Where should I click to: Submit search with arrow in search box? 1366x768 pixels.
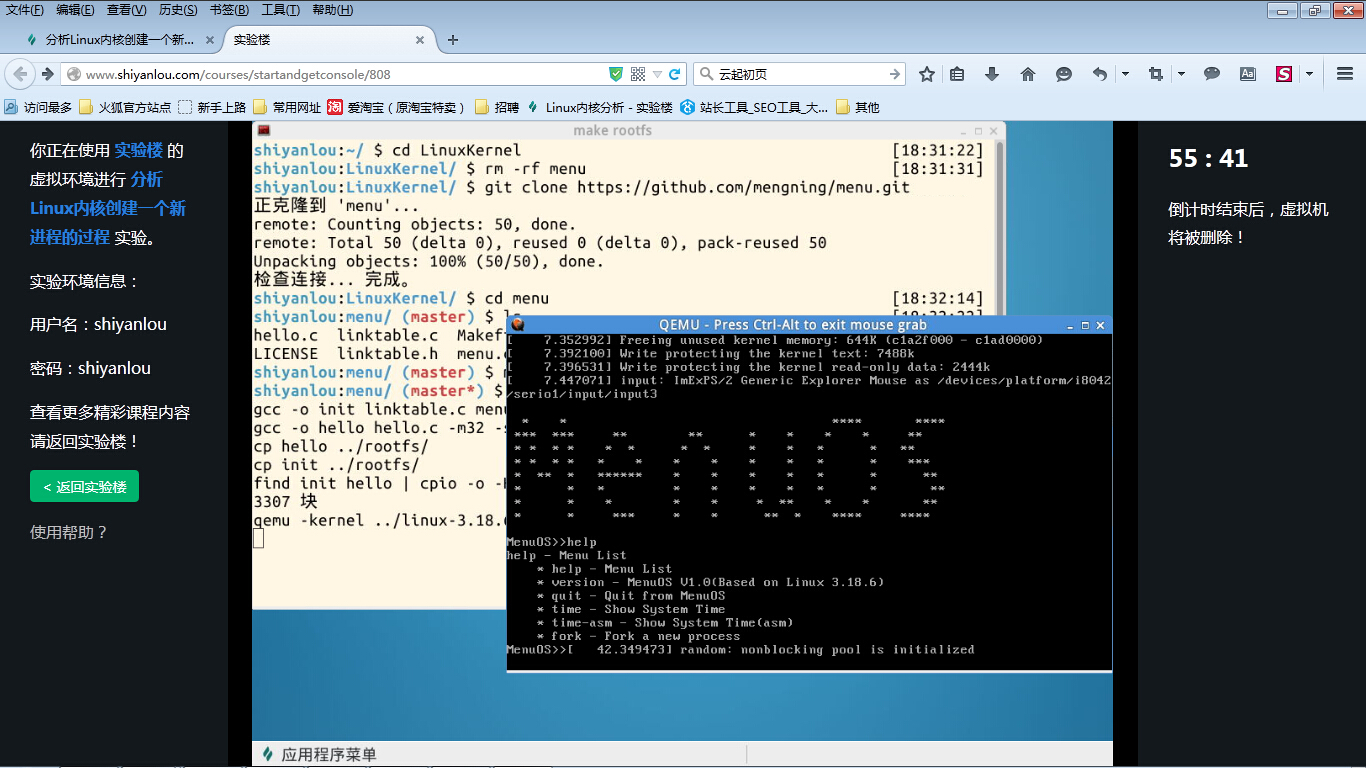895,74
